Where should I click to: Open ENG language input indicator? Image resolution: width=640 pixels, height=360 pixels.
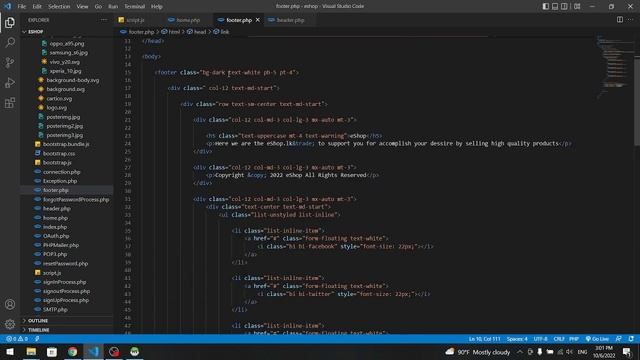point(582,352)
